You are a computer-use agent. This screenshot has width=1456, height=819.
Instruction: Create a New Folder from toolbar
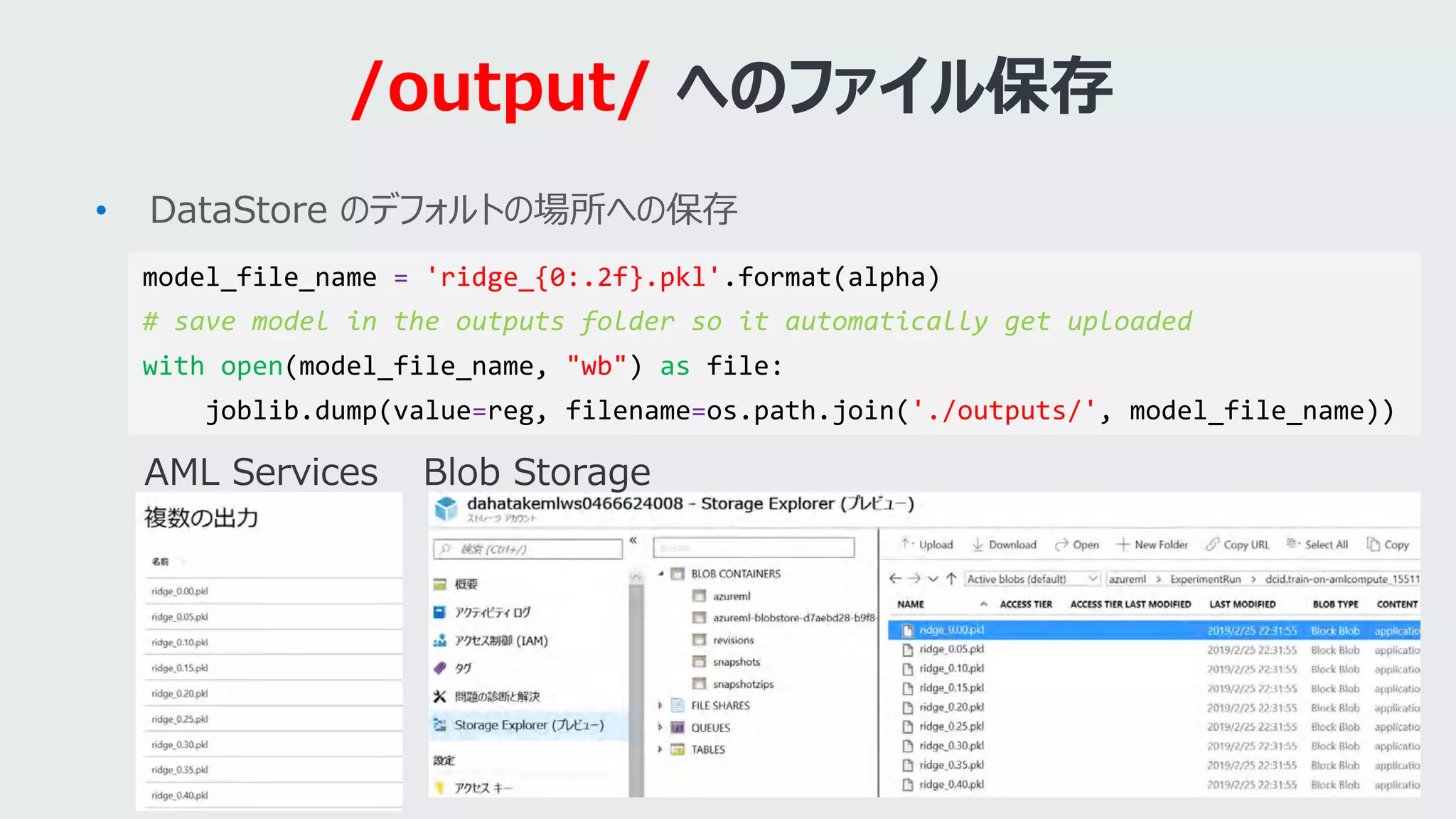pos(1152,545)
